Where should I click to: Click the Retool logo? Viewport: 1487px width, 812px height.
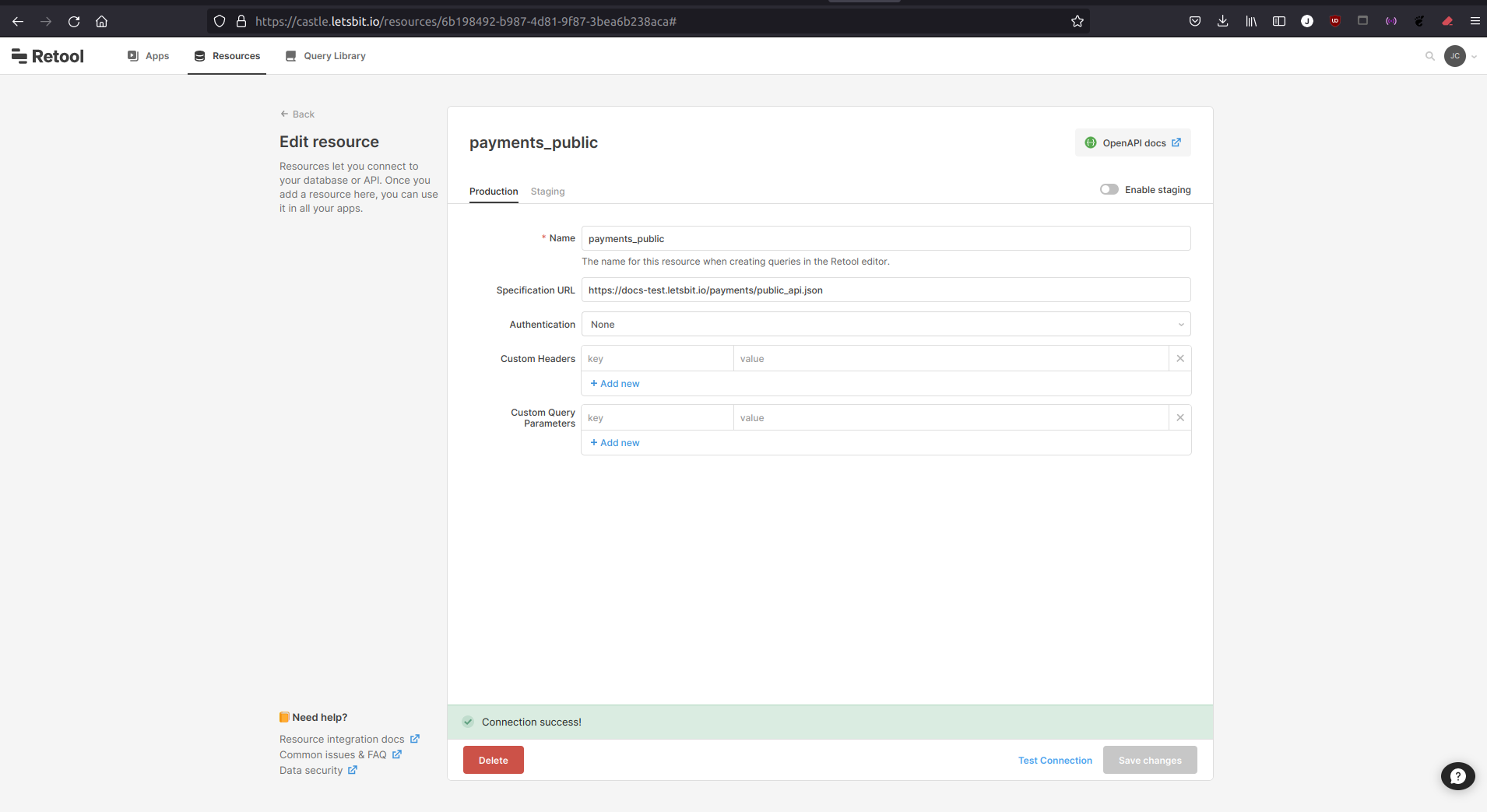47,56
